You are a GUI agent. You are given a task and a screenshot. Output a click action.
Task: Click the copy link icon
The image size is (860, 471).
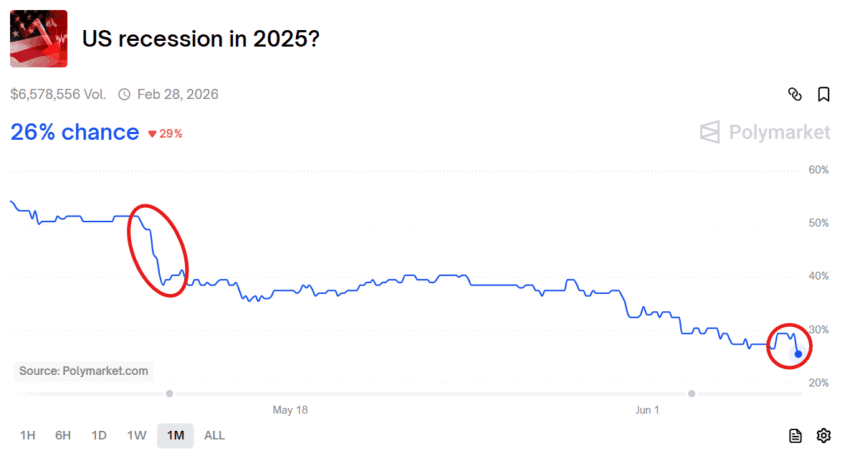795,95
